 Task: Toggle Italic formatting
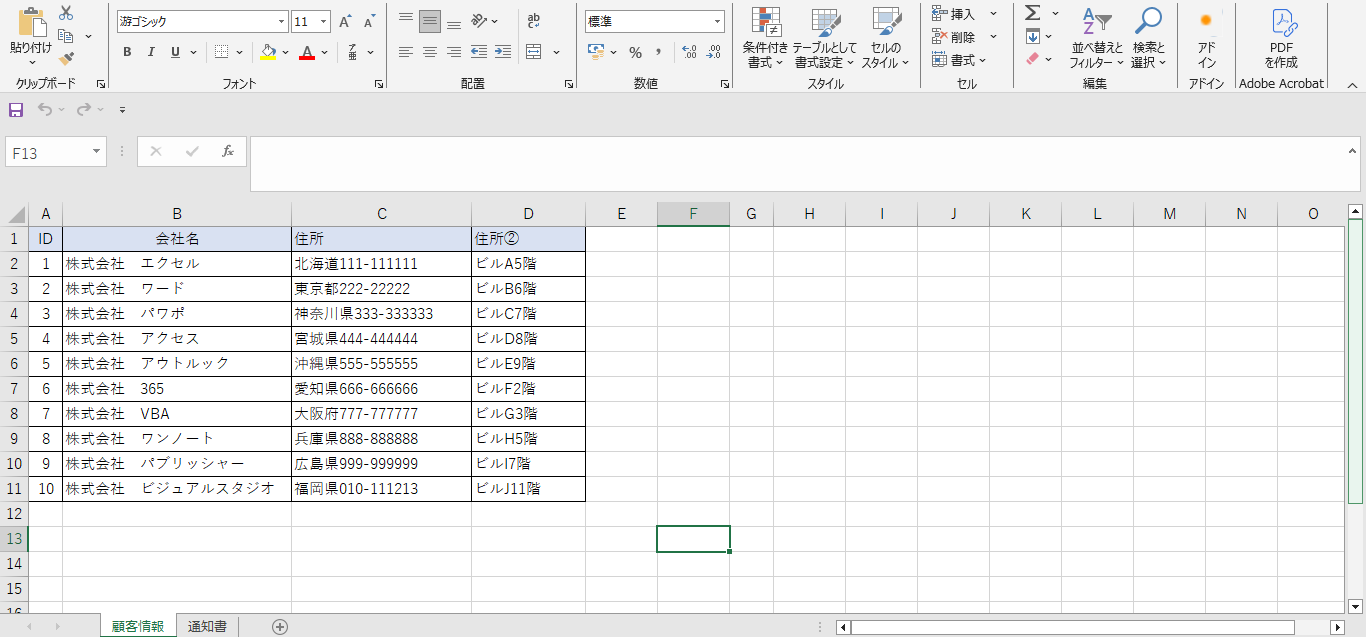(151, 52)
